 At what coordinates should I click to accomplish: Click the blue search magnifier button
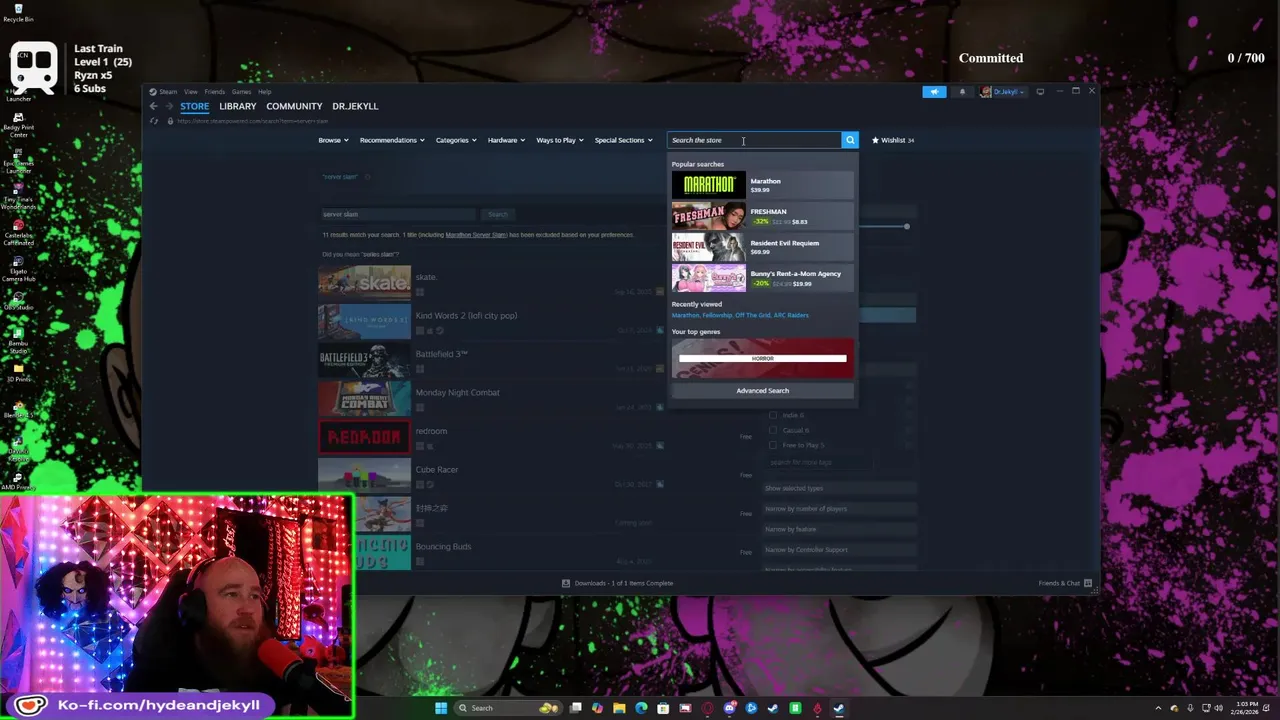850,140
